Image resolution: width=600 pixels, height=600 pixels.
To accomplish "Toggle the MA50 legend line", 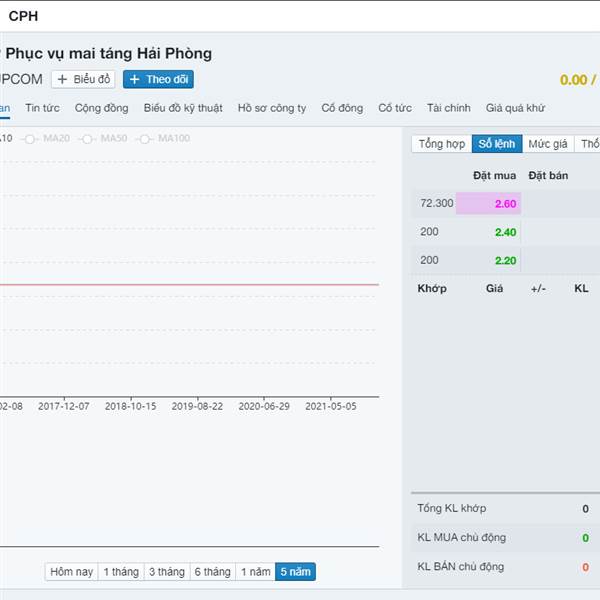I will click(x=103, y=138).
